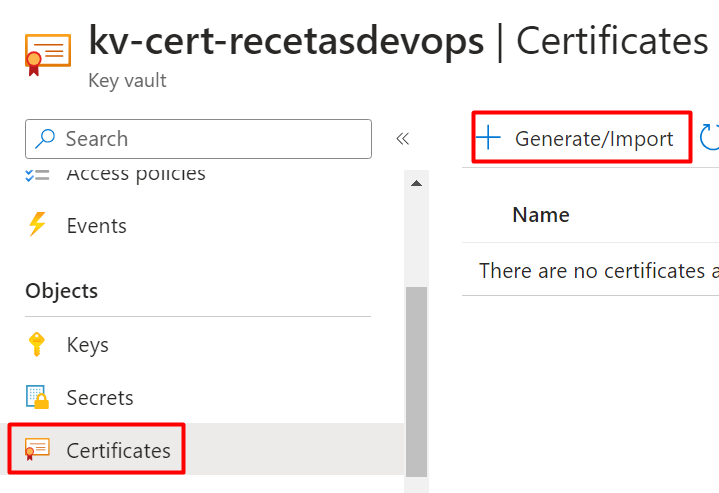The image size is (719, 493).
Task: Click the Name column header
Action: [x=541, y=215]
